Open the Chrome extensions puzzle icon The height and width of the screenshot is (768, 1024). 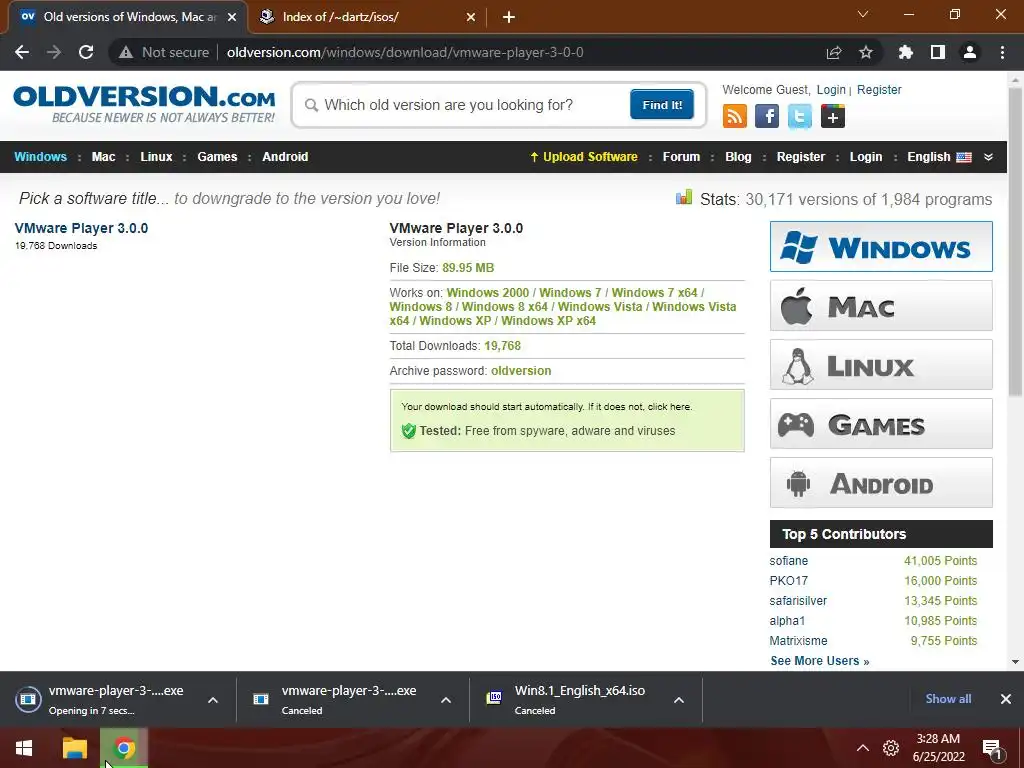coord(906,52)
